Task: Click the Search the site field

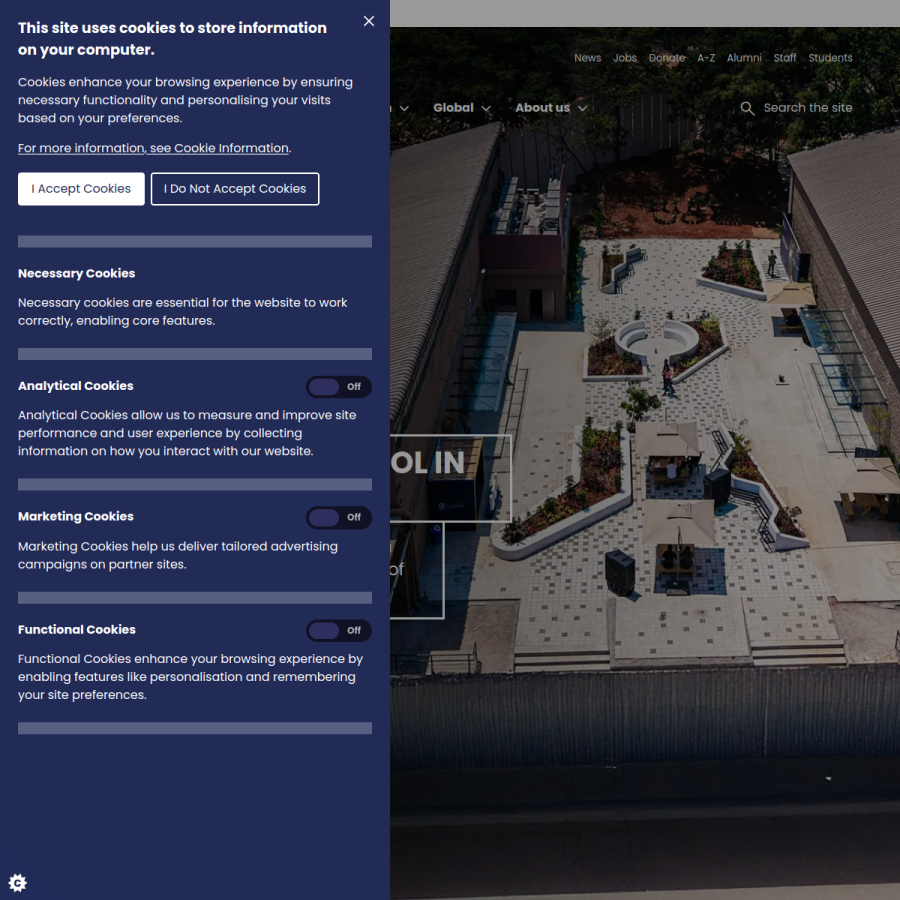Action: pyautogui.click(x=808, y=108)
